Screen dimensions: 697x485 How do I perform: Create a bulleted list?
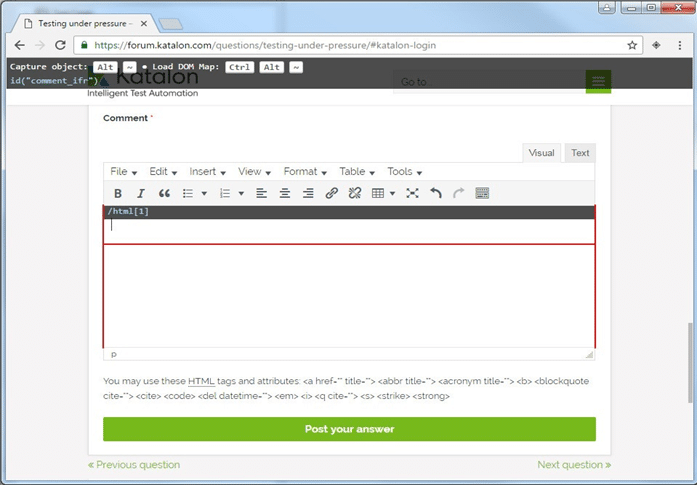pyautogui.click(x=188, y=193)
